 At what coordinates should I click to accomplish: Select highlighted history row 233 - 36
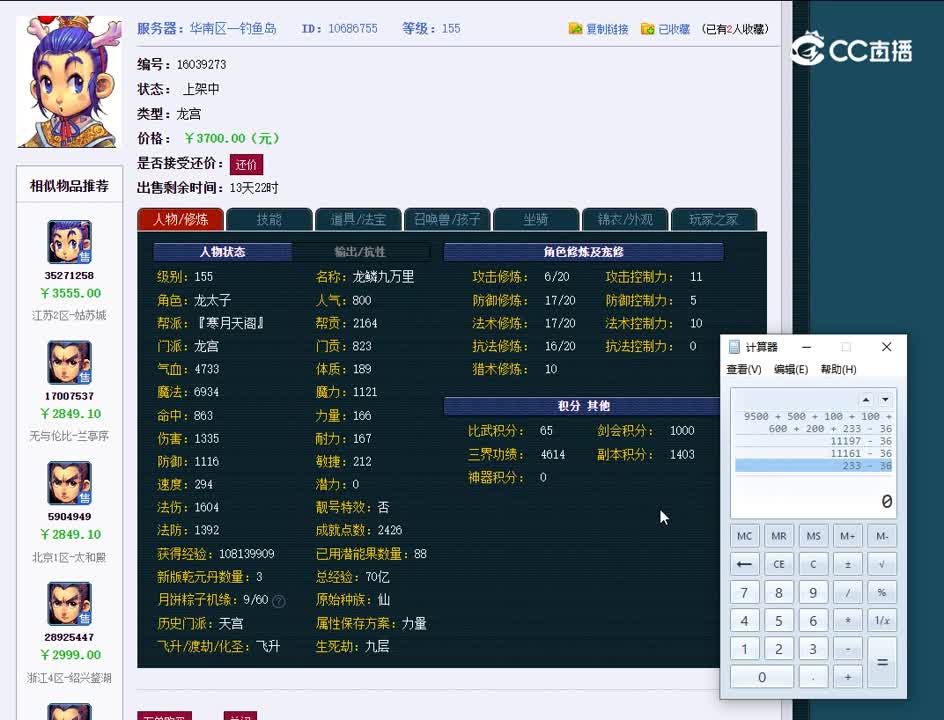tap(814, 465)
